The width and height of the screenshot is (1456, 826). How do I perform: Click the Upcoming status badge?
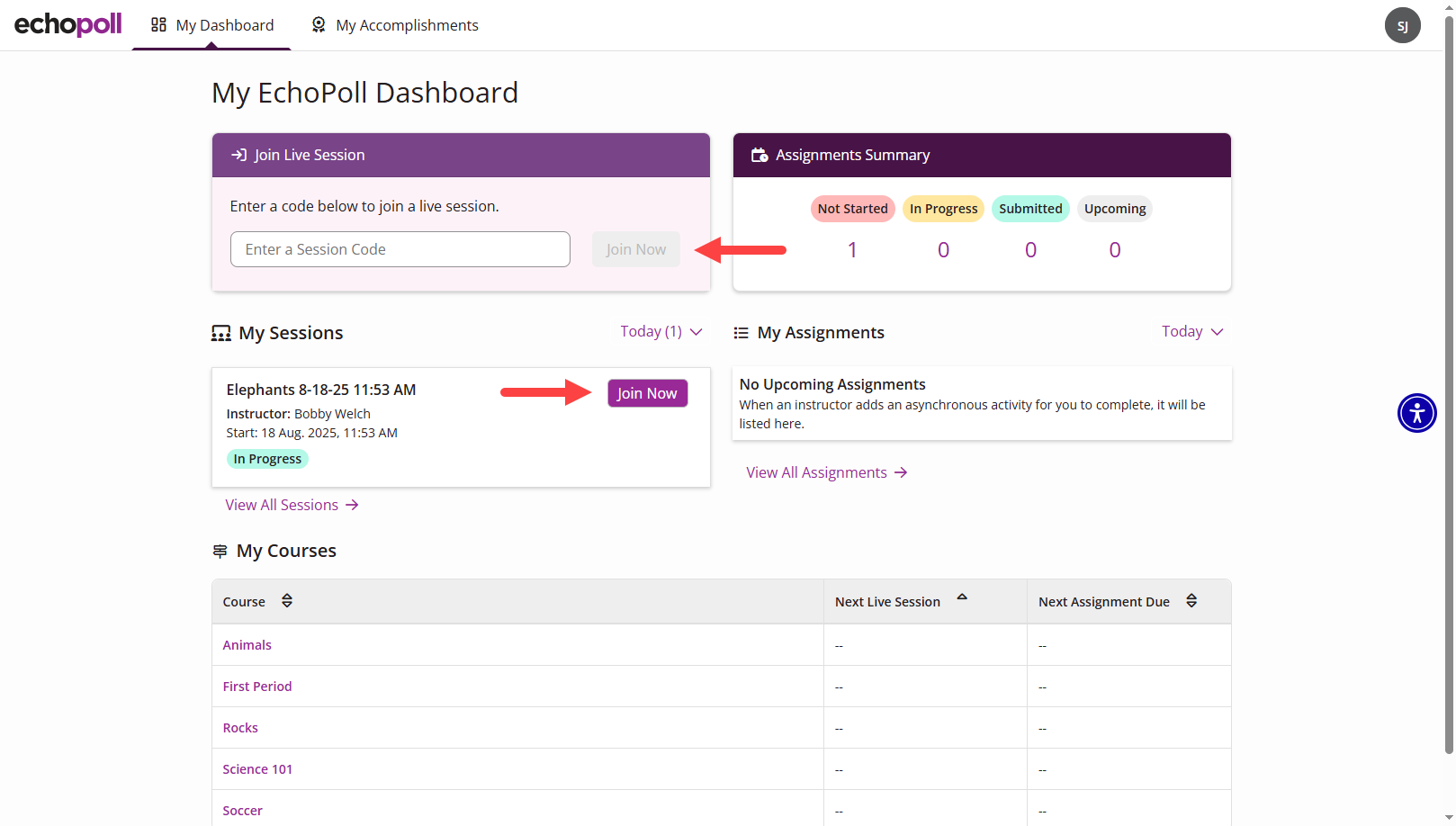coord(1115,209)
